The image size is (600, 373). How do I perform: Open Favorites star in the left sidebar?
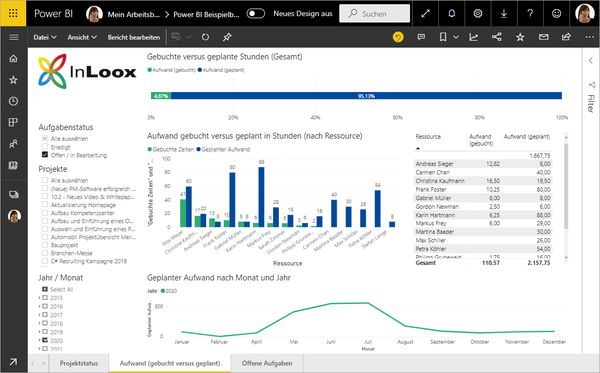tap(13, 80)
